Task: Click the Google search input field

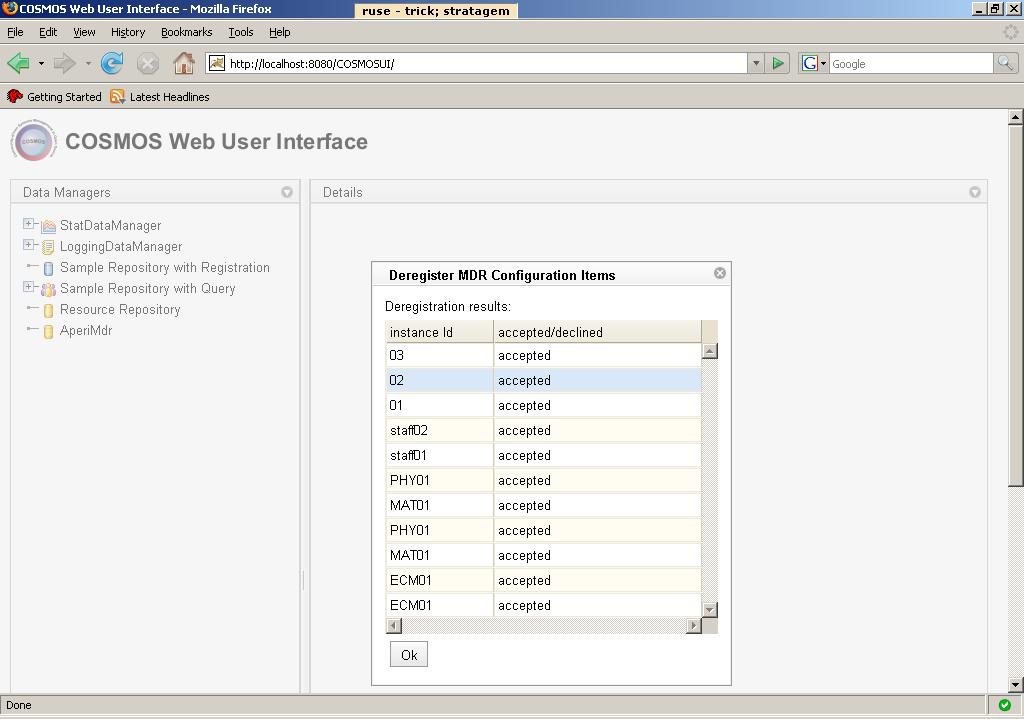Action: click(x=911, y=63)
